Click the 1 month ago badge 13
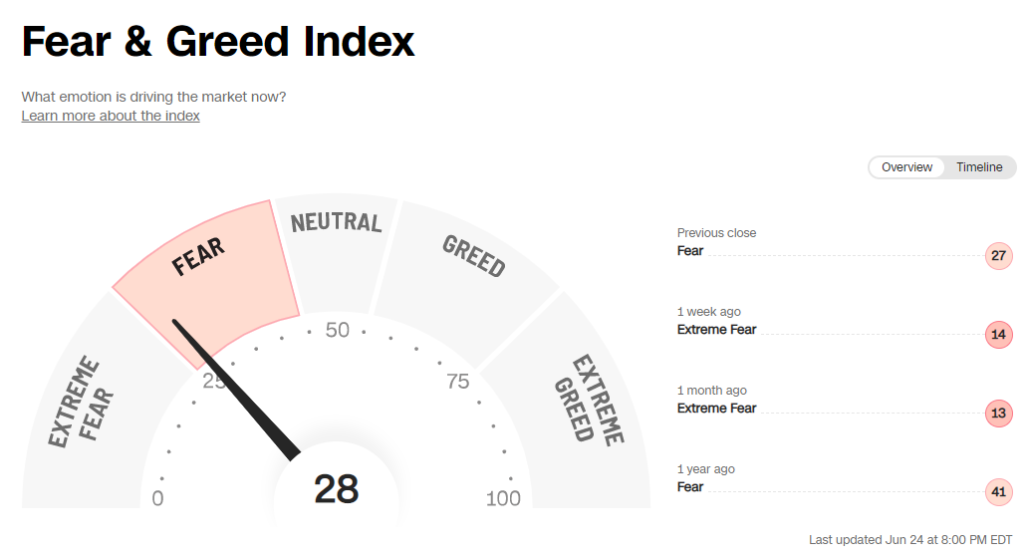1024x559 pixels. pyautogui.click(x=998, y=413)
